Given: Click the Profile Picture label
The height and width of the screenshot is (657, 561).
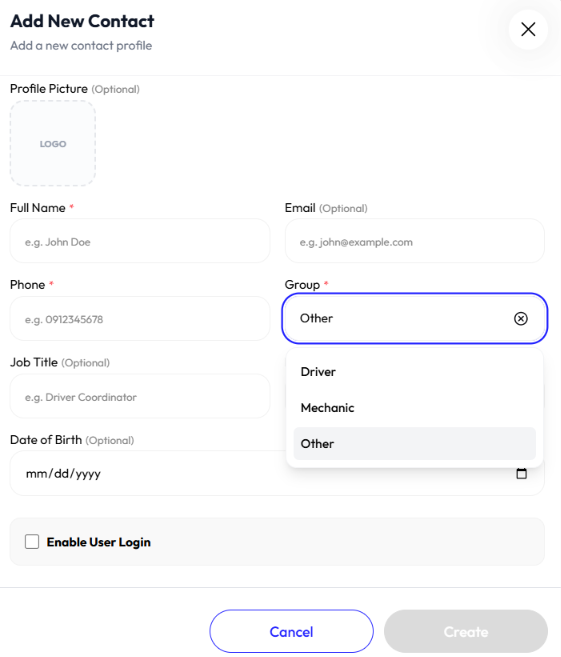Looking at the screenshot, I should [49, 89].
